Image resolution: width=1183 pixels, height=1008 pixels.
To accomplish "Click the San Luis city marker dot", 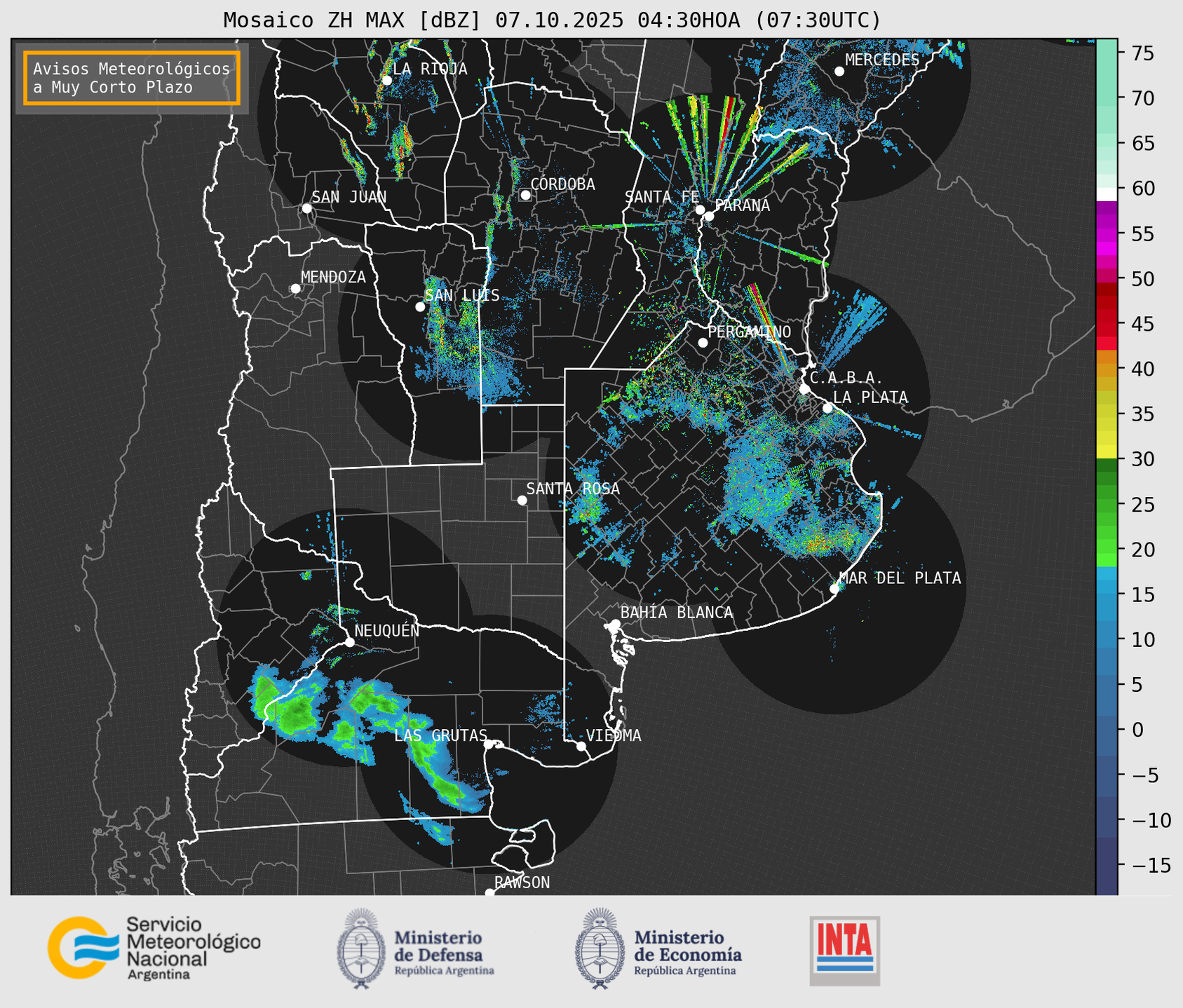I will [420, 306].
